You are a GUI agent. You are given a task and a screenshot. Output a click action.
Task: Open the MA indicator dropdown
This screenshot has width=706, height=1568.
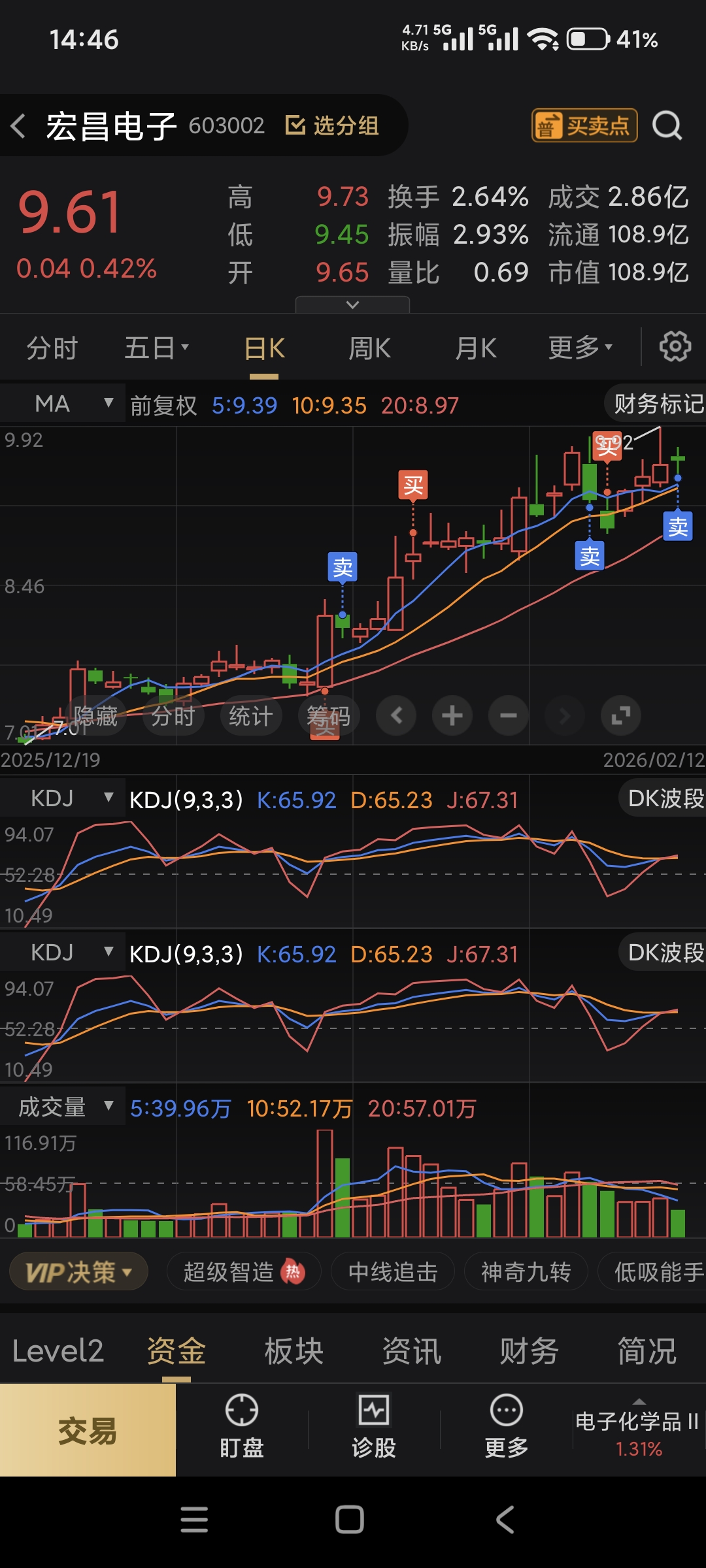63,404
